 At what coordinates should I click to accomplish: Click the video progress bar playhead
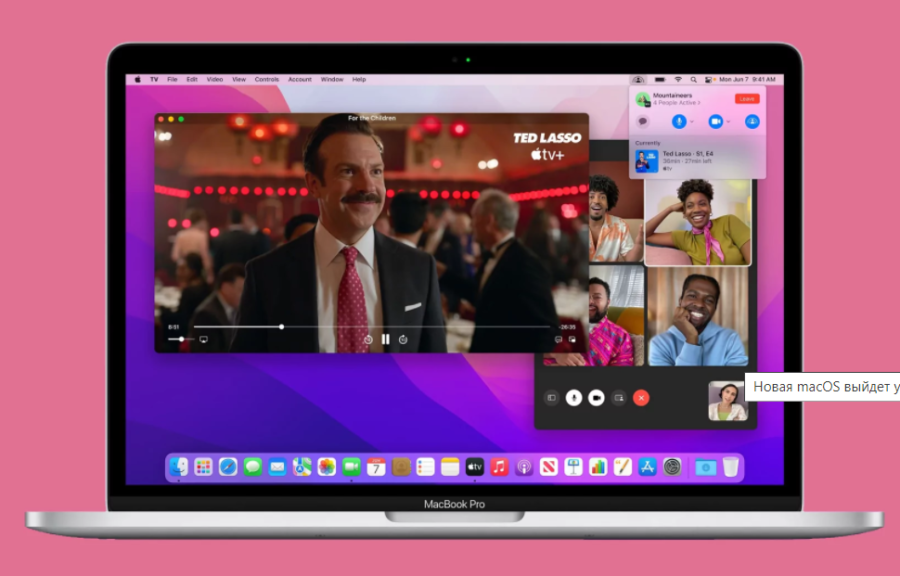coord(282,326)
